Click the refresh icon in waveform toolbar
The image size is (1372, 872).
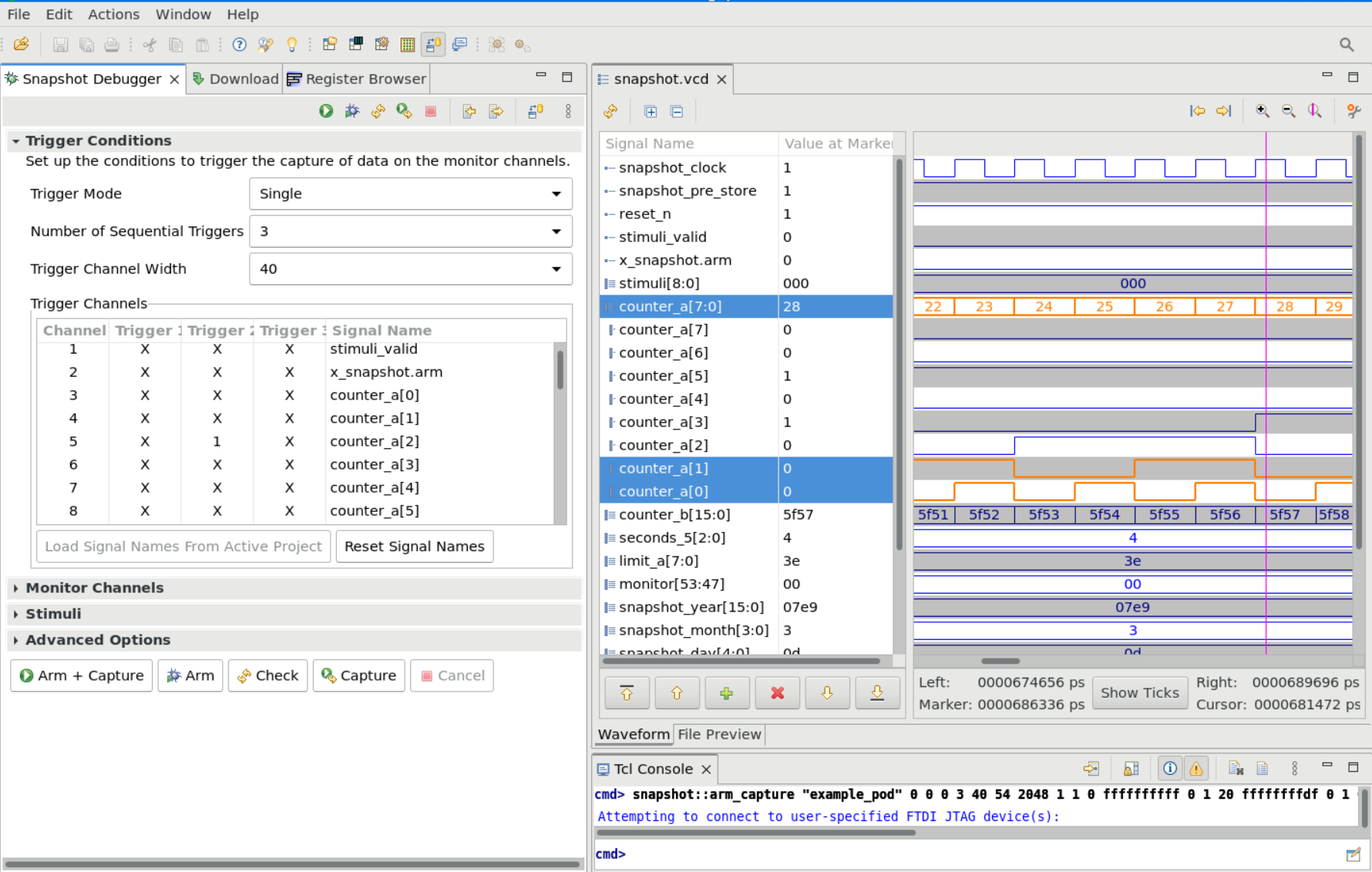point(611,112)
